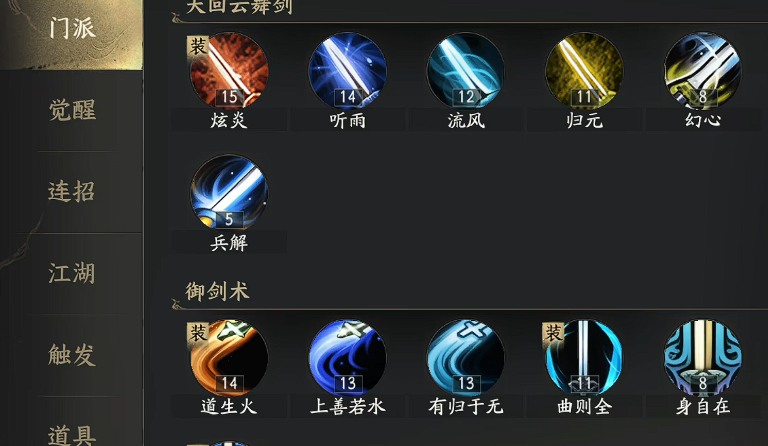Choose the 流风 cyan sword skill icon

coord(466,70)
